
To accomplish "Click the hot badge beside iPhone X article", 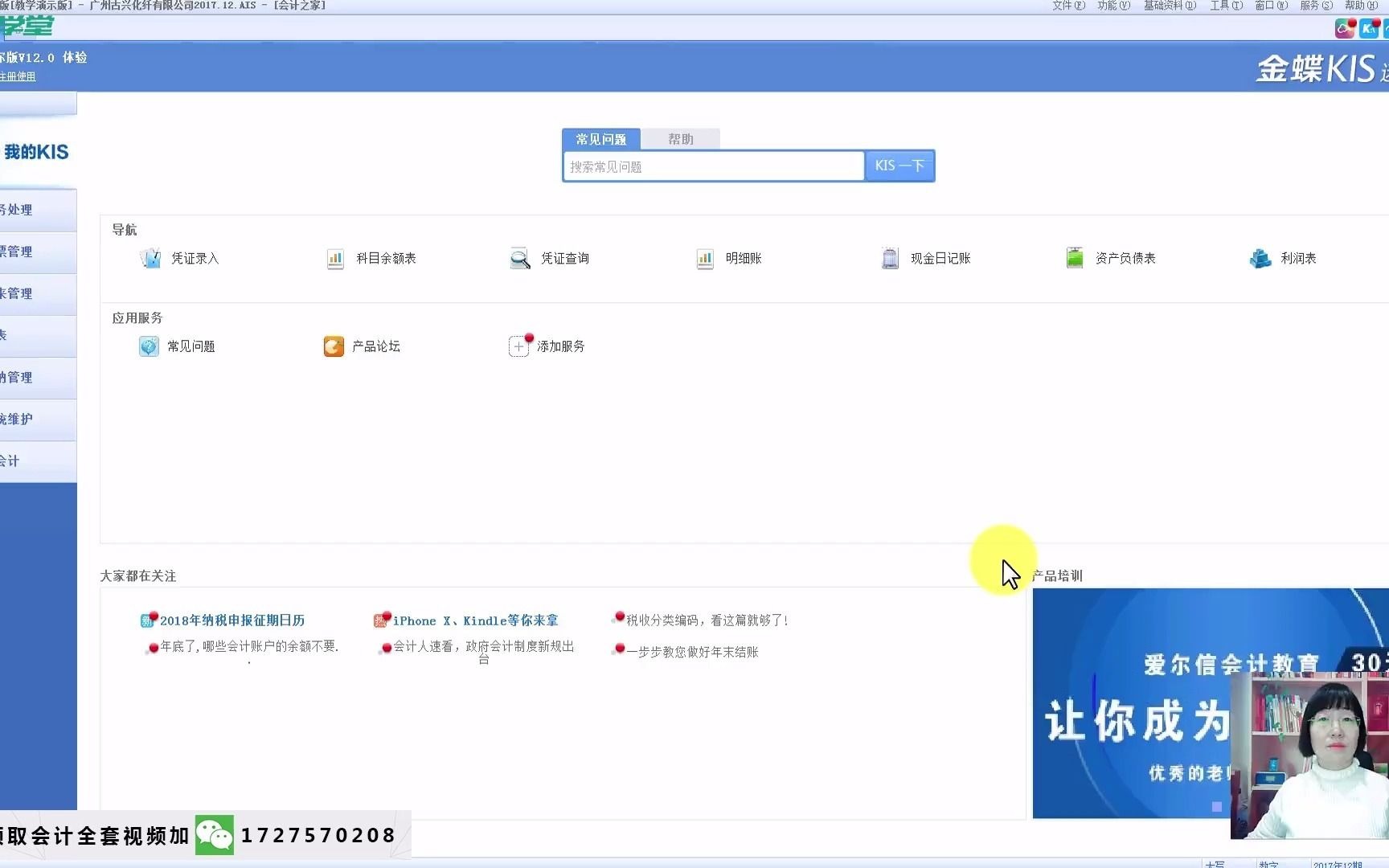I will pyautogui.click(x=381, y=620).
